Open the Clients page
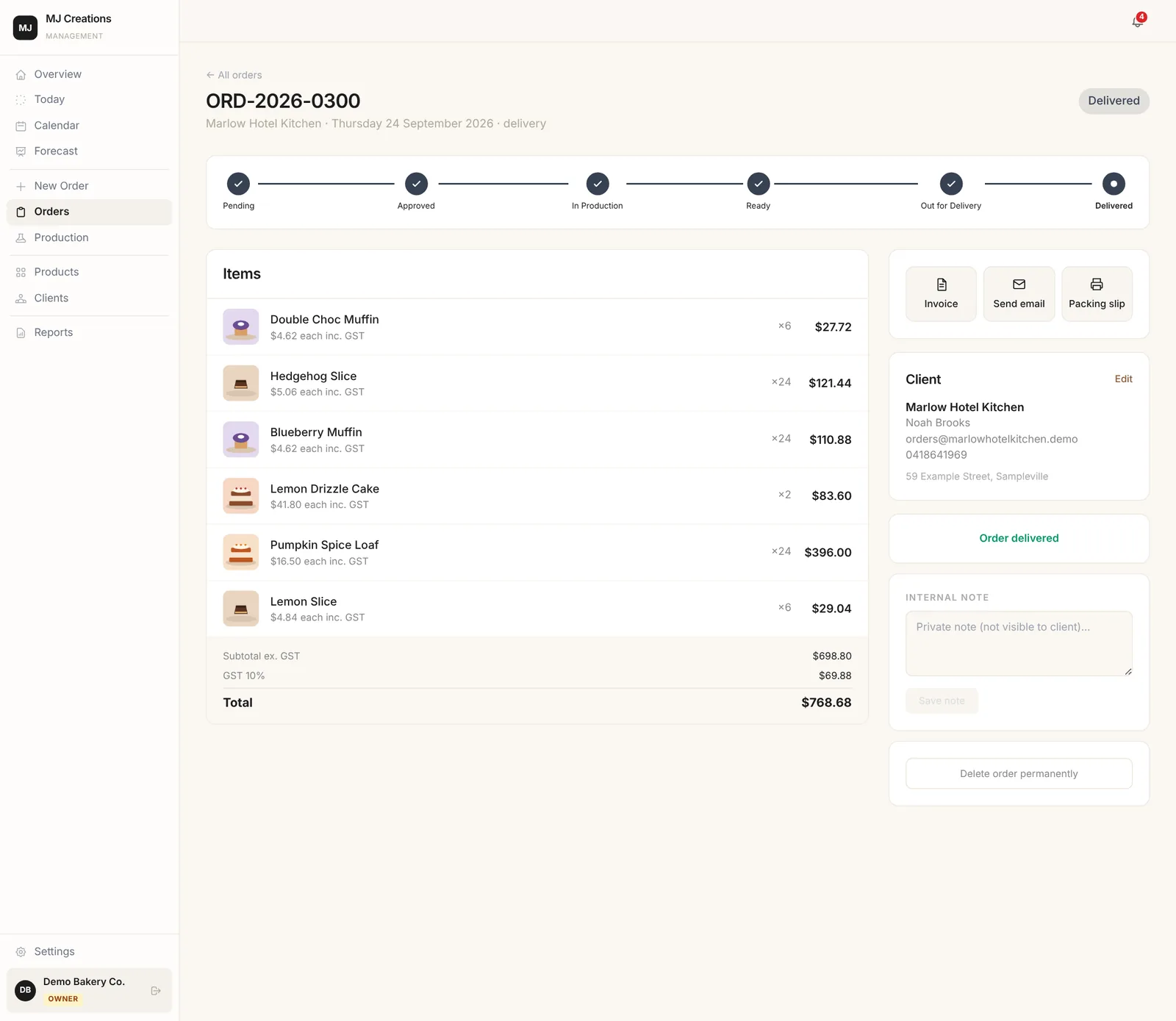 click(89, 298)
